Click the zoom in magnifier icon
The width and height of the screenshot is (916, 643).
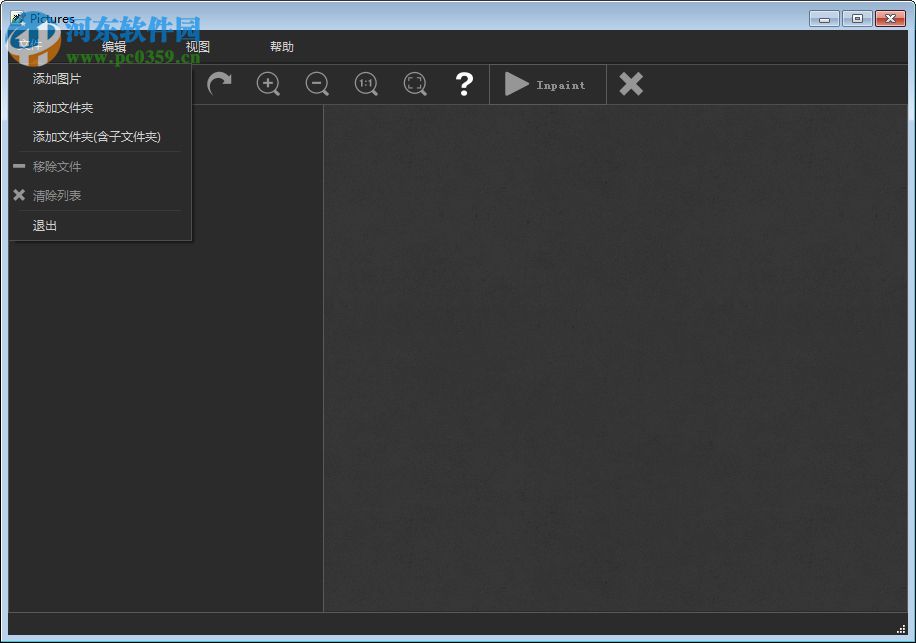(x=268, y=84)
